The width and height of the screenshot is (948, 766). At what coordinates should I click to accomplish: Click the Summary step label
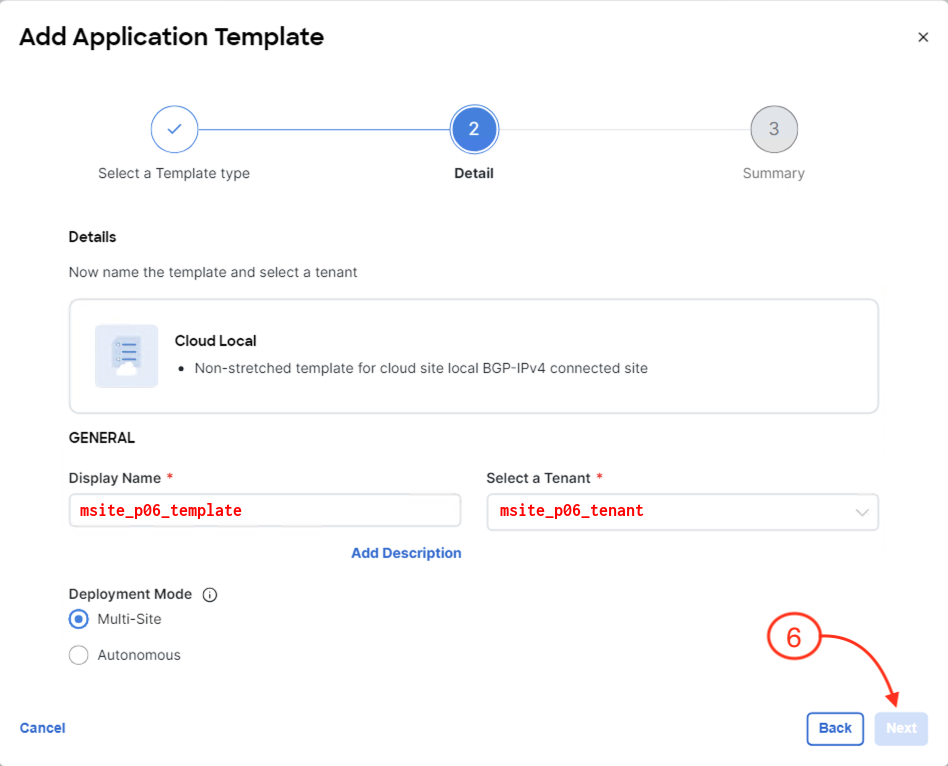774,173
